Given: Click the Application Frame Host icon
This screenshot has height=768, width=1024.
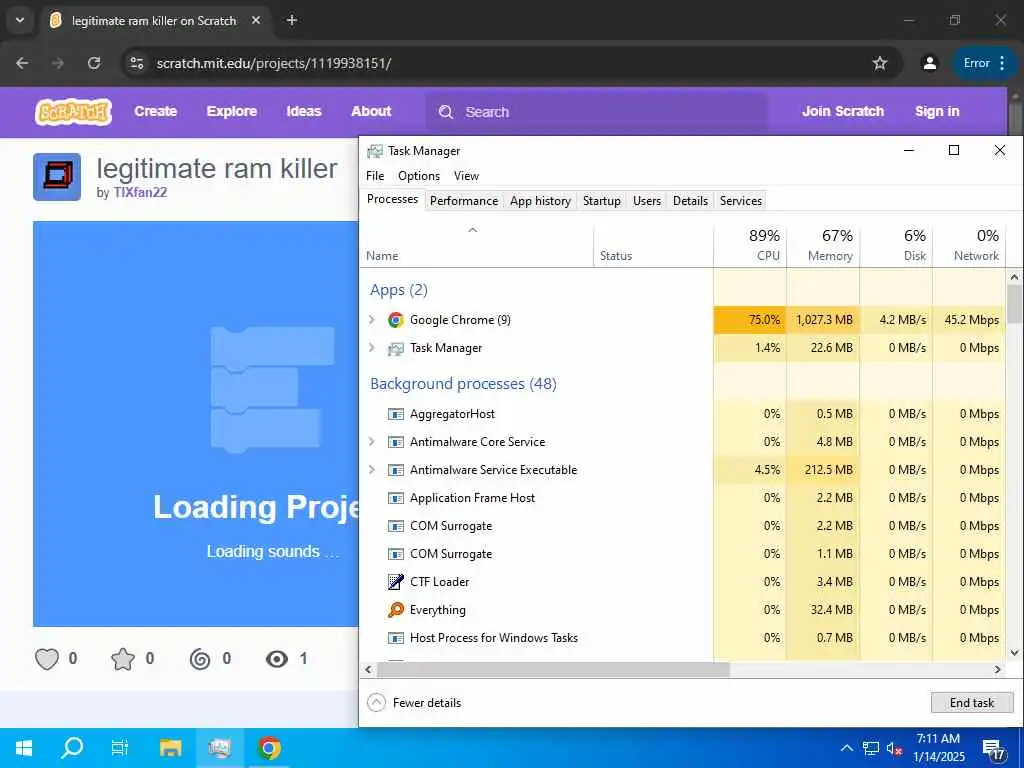Looking at the screenshot, I should (x=396, y=498).
